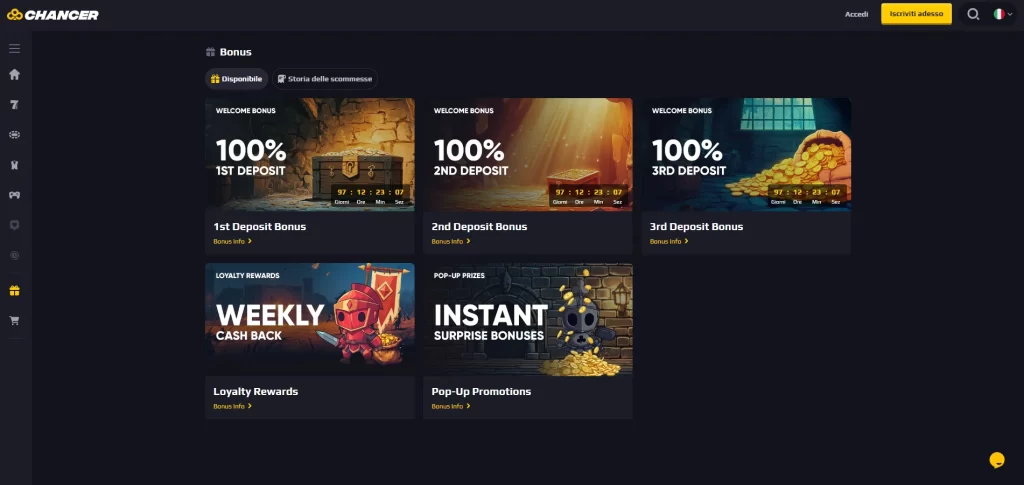Expand Bonus Info under Loyalty Rewards

(232, 407)
